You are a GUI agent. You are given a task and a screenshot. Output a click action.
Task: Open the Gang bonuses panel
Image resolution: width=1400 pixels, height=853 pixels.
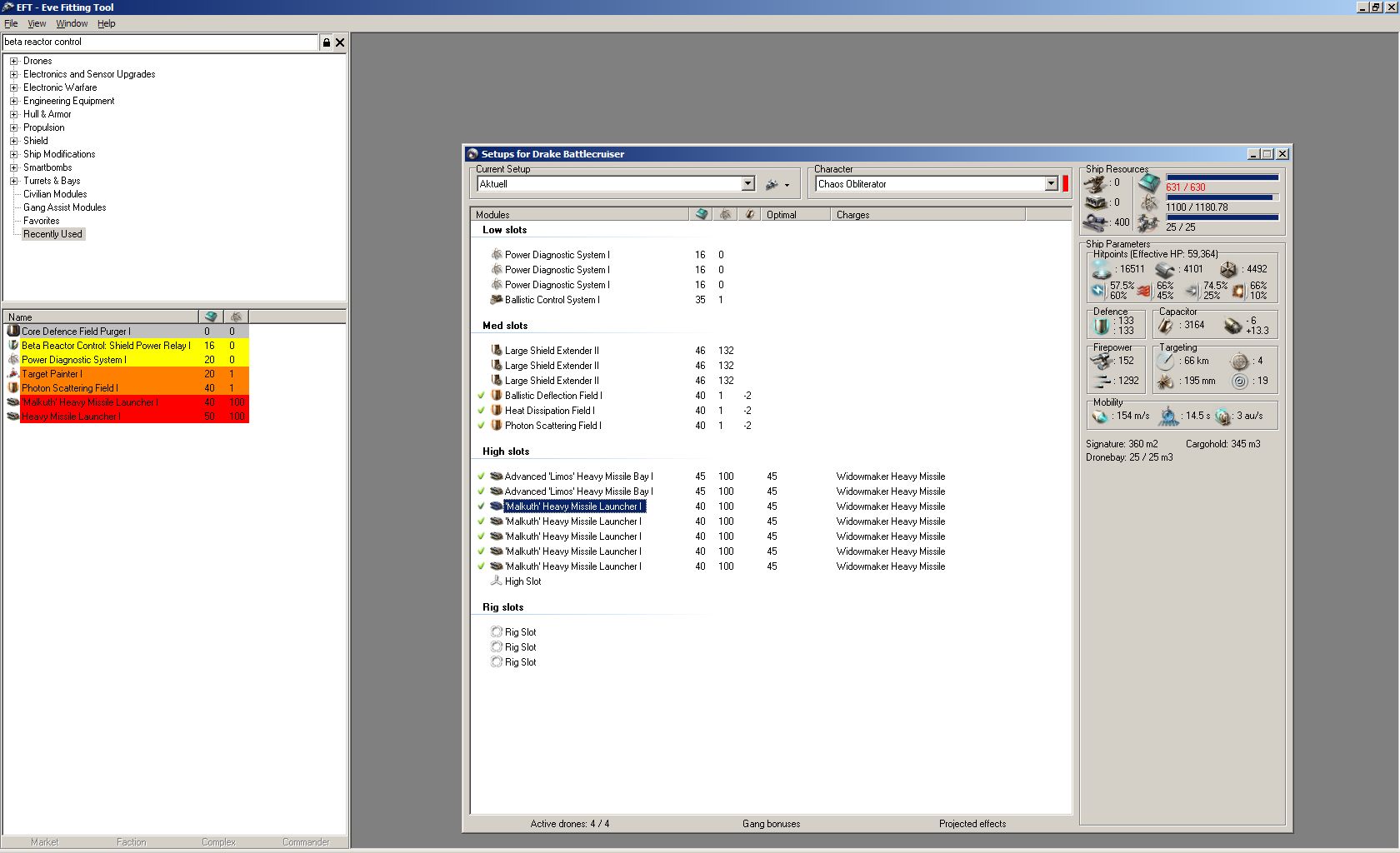tap(771, 824)
